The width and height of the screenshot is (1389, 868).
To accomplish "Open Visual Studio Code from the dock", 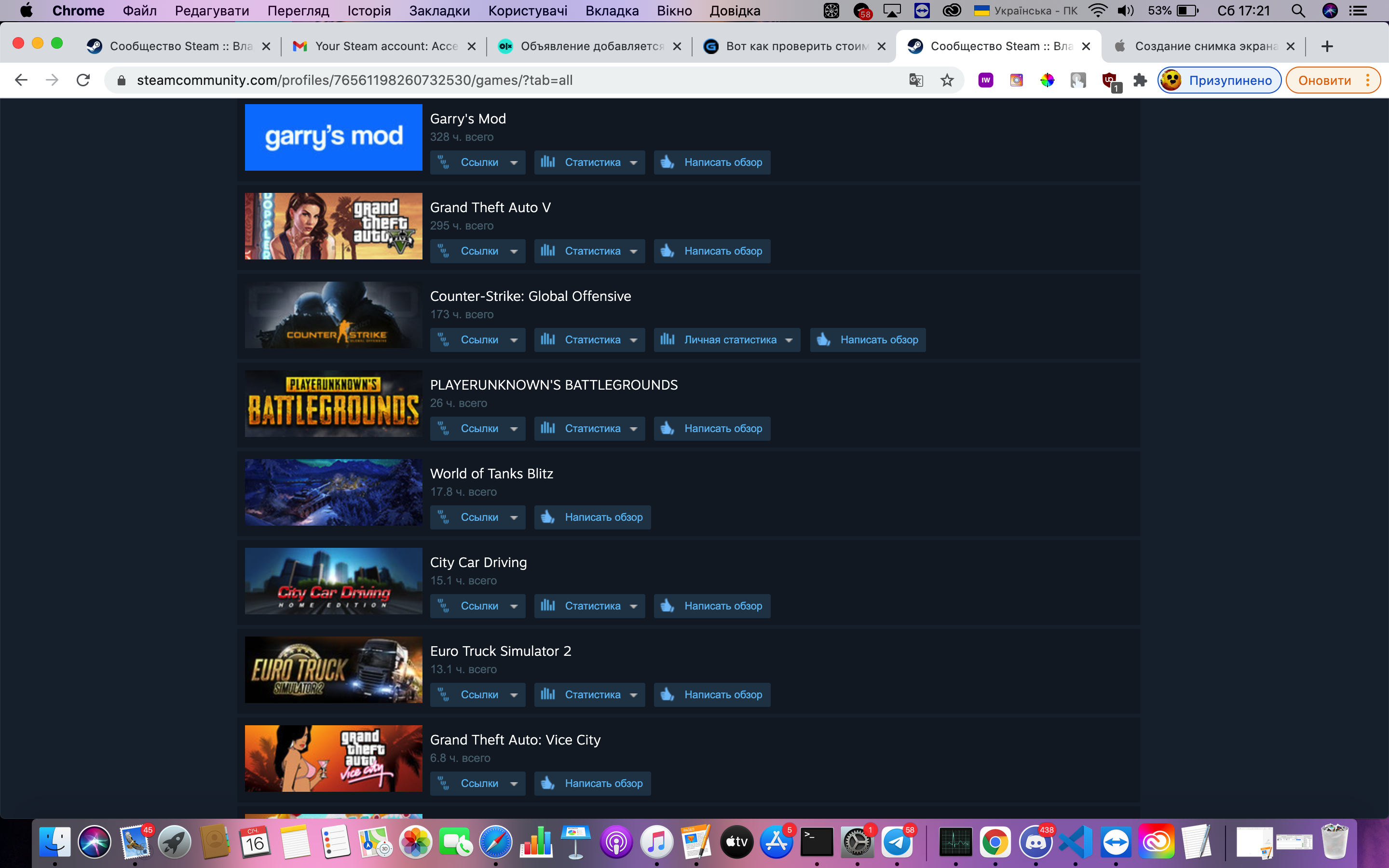I will pos(1075,842).
